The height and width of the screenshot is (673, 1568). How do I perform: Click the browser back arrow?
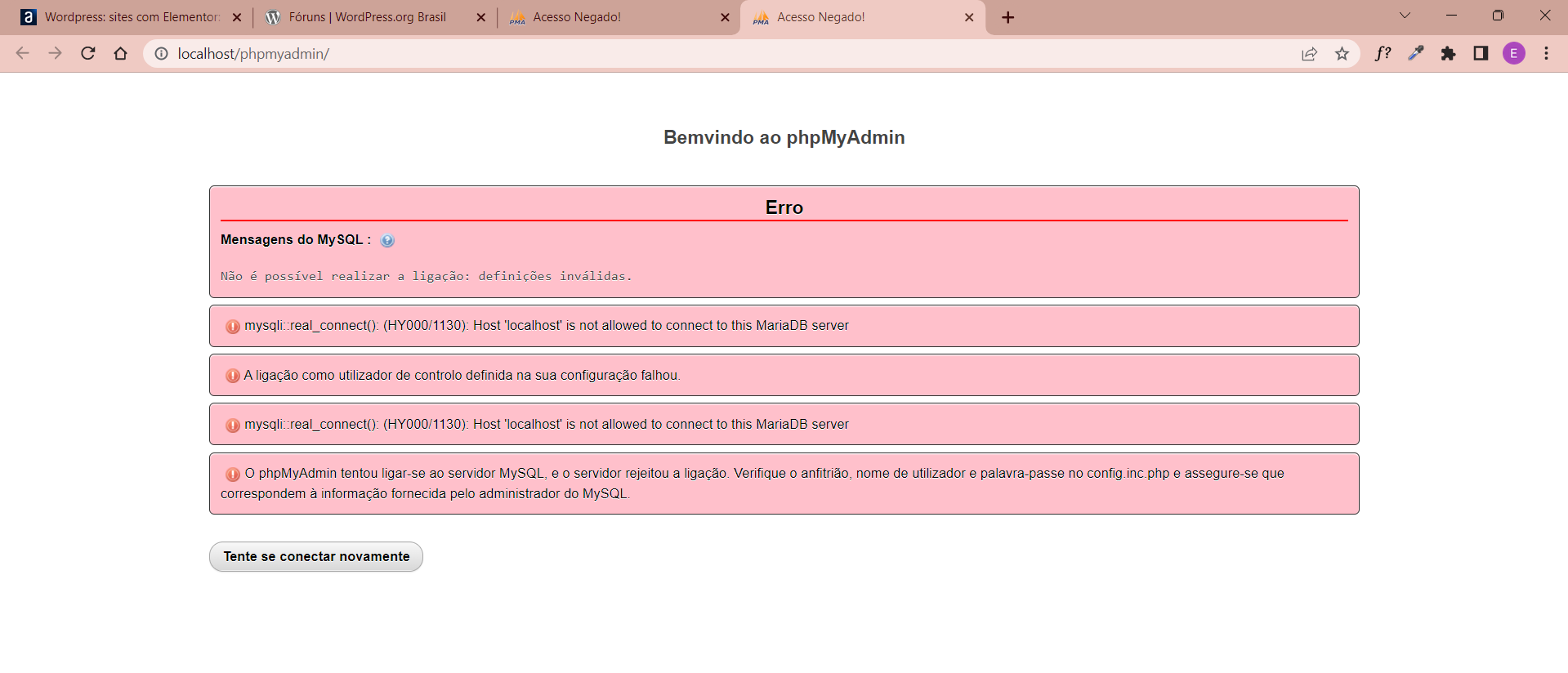pos(23,54)
